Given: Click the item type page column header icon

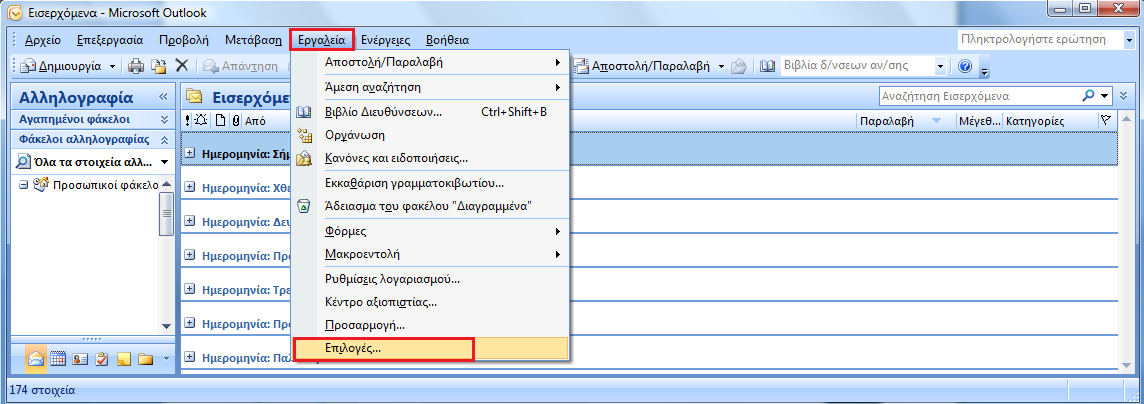Looking at the screenshot, I should click(220, 121).
